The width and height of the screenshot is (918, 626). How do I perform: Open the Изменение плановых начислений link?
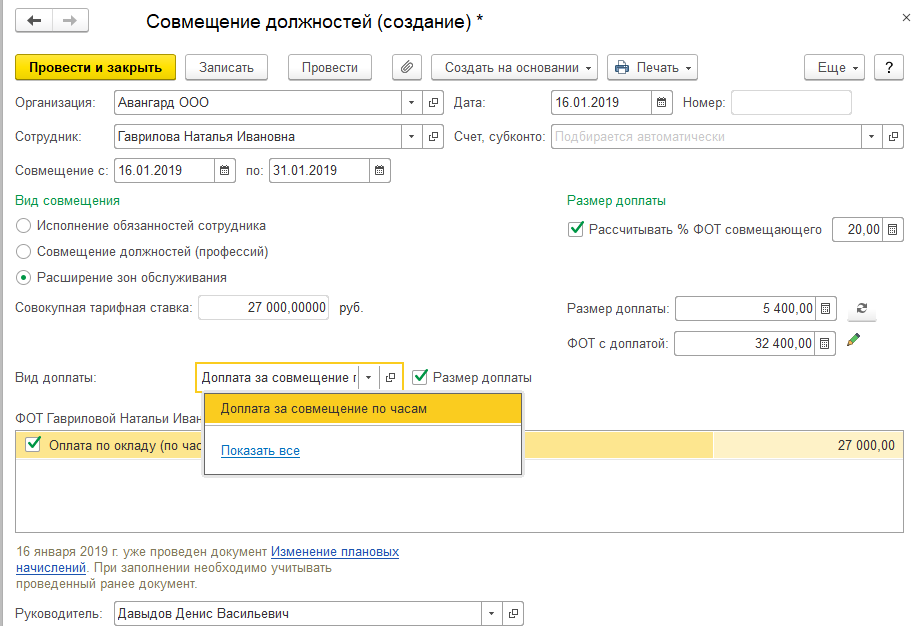click(x=334, y=551)
